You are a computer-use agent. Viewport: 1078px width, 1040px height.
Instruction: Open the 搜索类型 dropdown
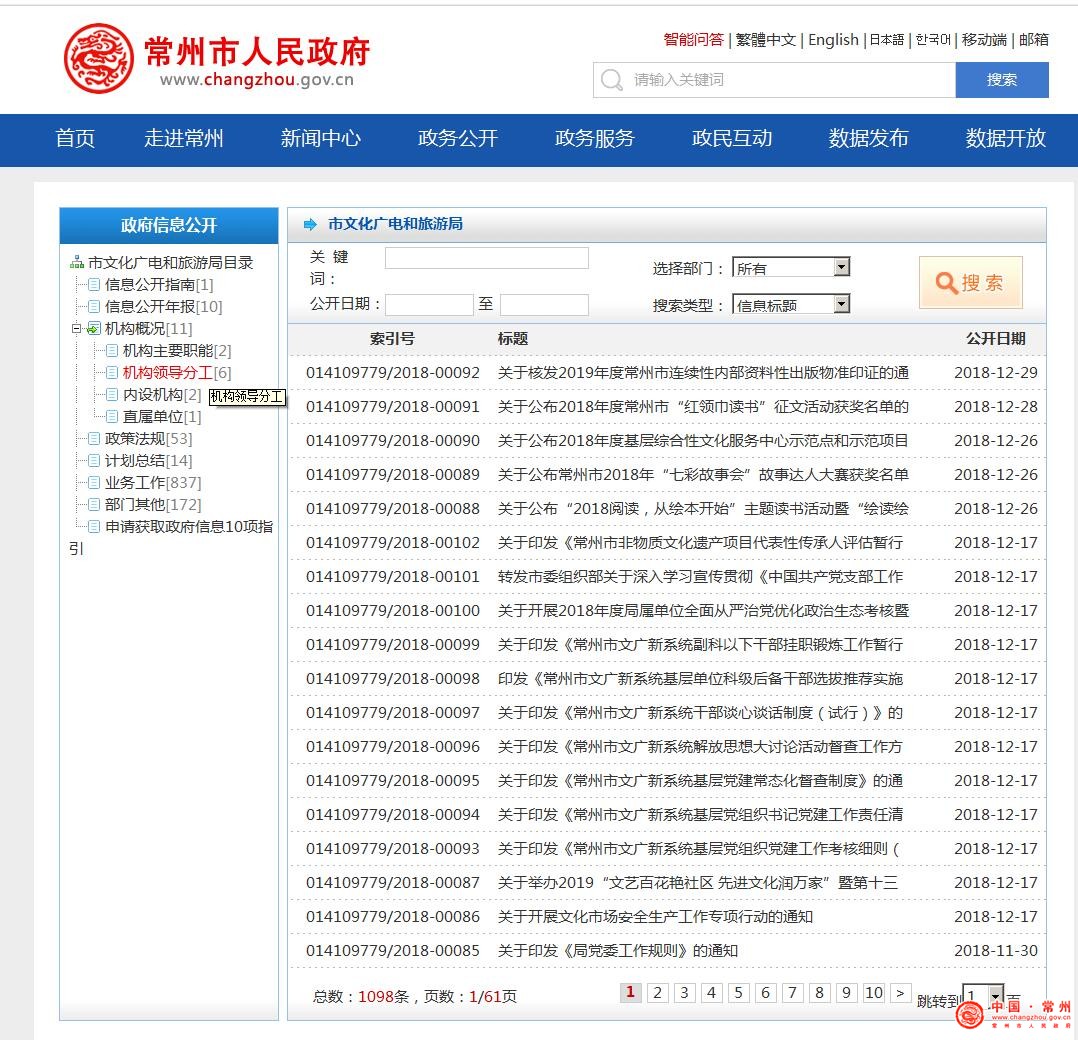point(841,304)
